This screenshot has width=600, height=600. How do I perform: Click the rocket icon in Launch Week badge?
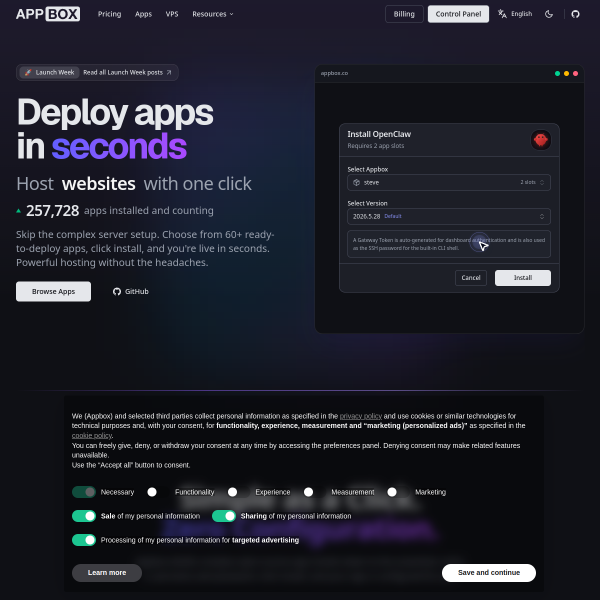(28, 72)
